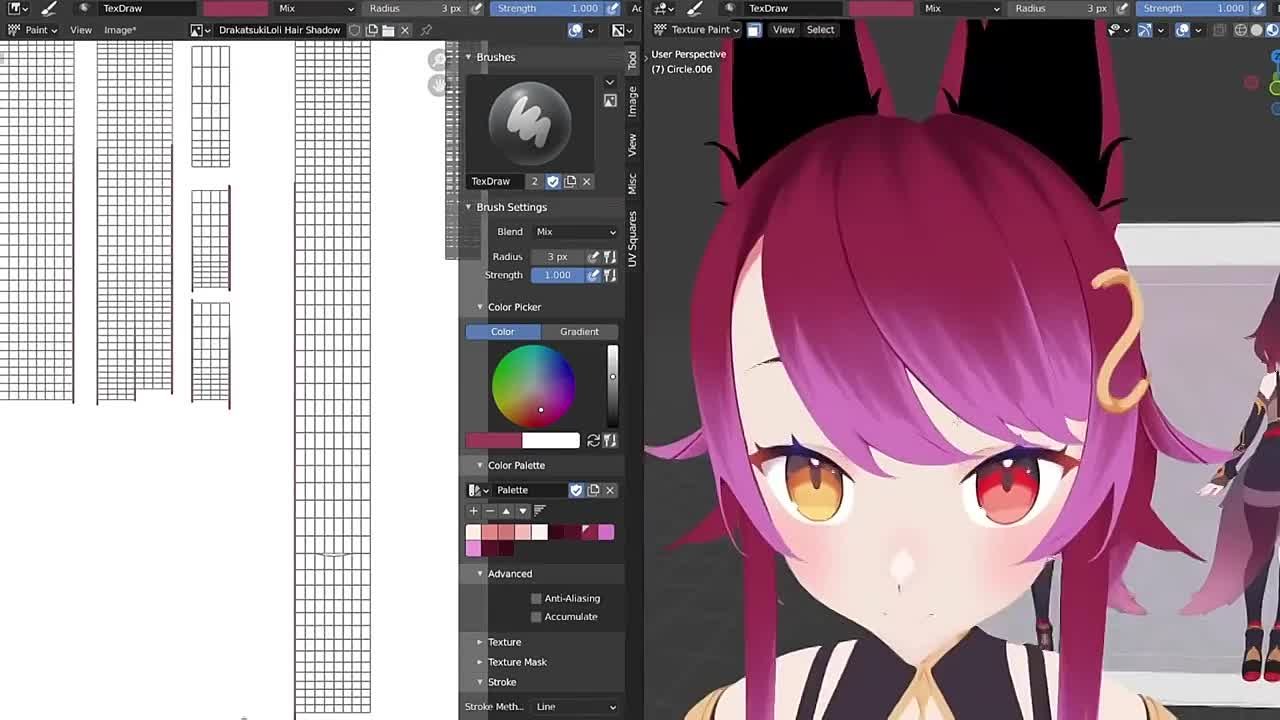Switch to the UV Squares sidebar tab
This screenshot has height=720, width=1280.
click(632, 238)
